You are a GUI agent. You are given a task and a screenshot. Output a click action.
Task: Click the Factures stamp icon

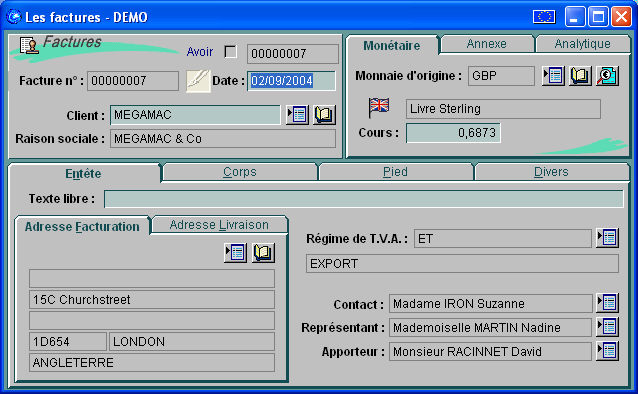(29, 46)
